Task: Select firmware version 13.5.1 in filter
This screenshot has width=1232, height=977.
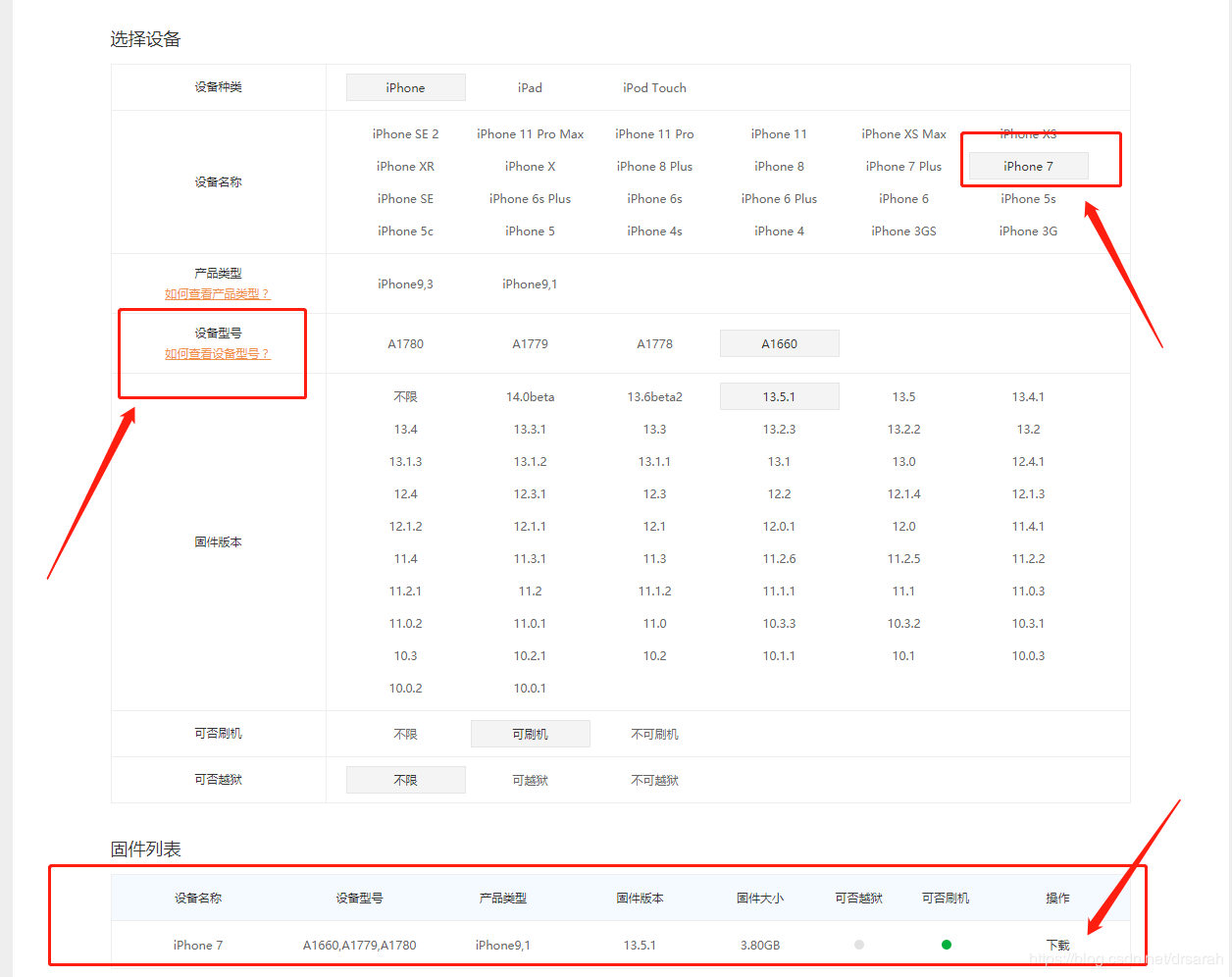Action: 779,397
